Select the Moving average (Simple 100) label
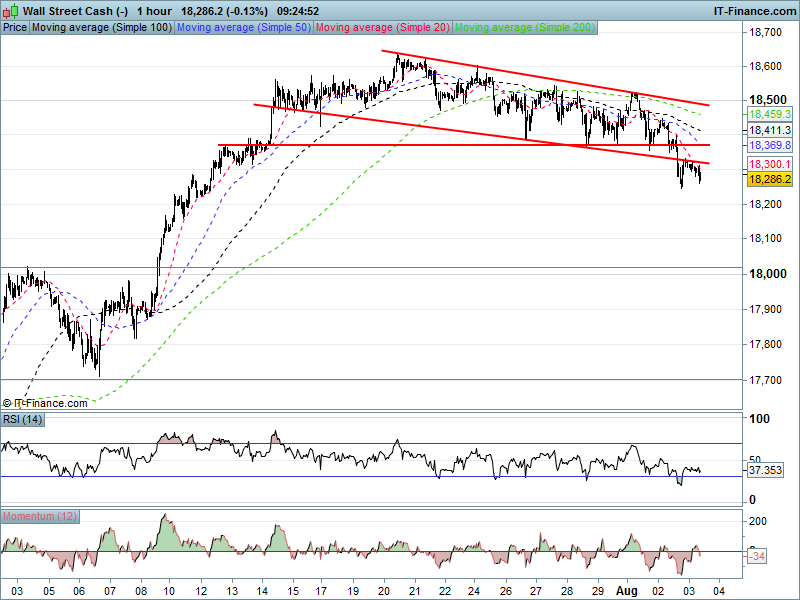 (x=101, y=28)
